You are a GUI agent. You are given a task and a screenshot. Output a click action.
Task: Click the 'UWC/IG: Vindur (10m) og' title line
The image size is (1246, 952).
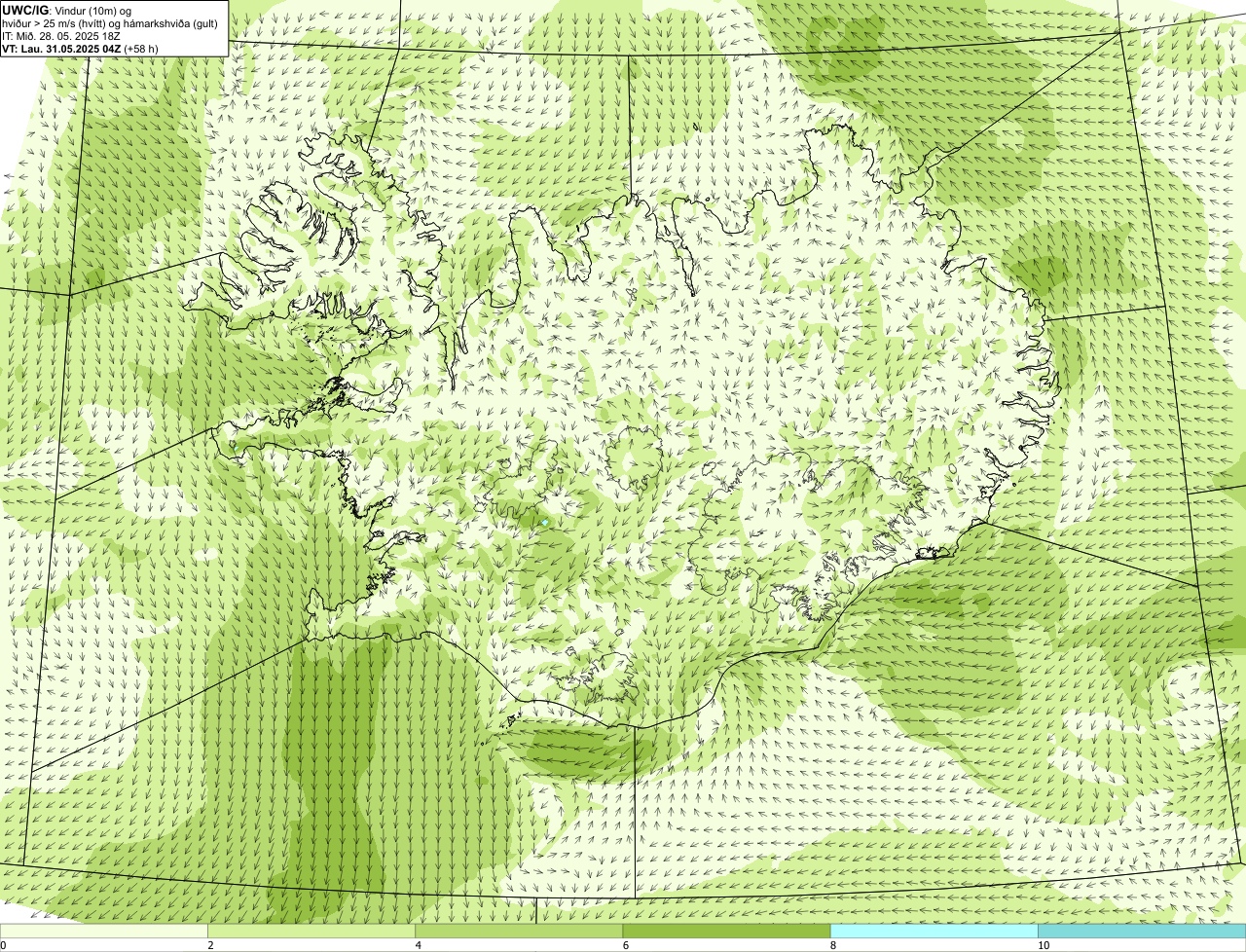click(x=66, y=10)
